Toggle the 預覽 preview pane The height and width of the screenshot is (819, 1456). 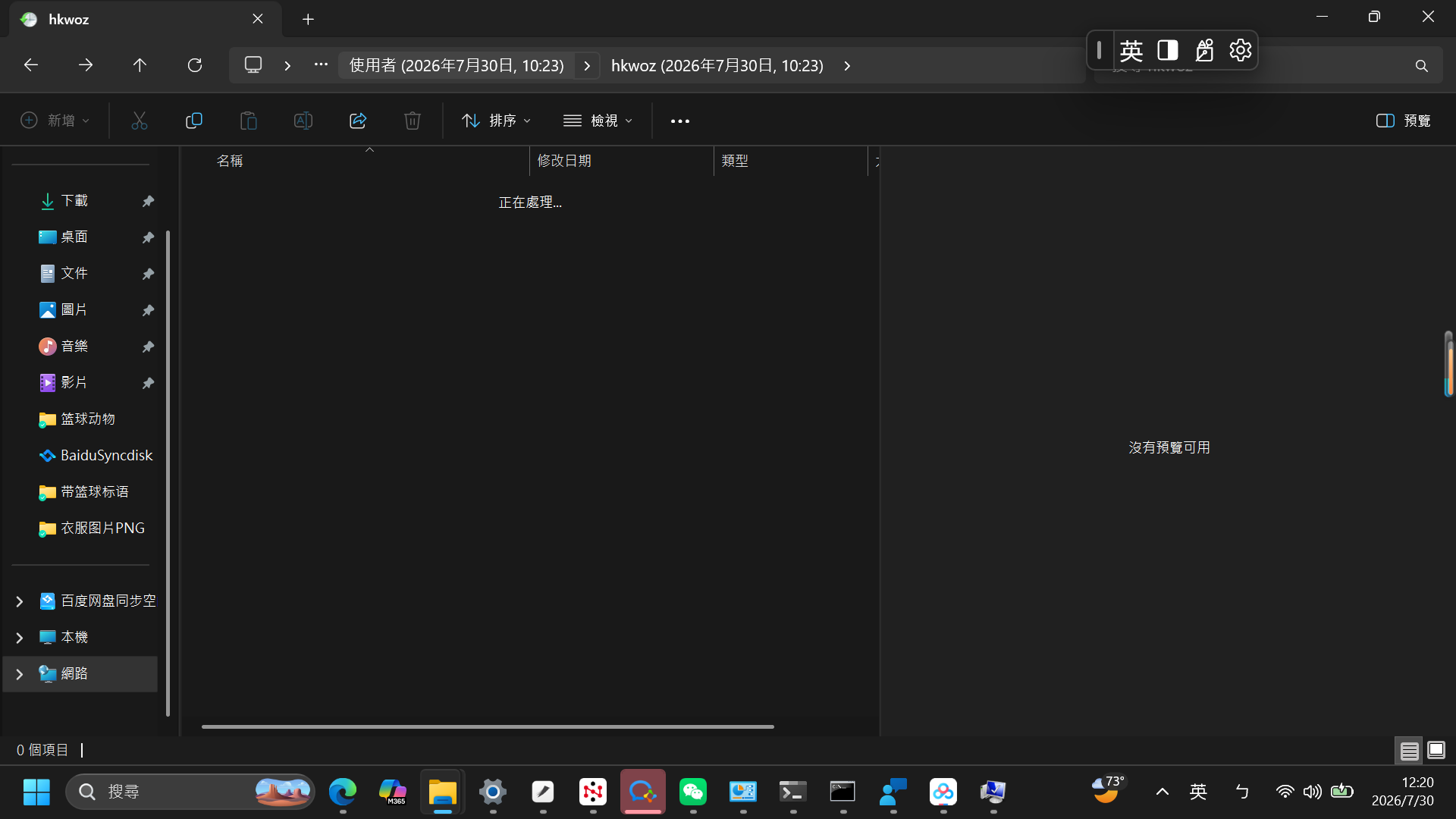pos(1404,121)
